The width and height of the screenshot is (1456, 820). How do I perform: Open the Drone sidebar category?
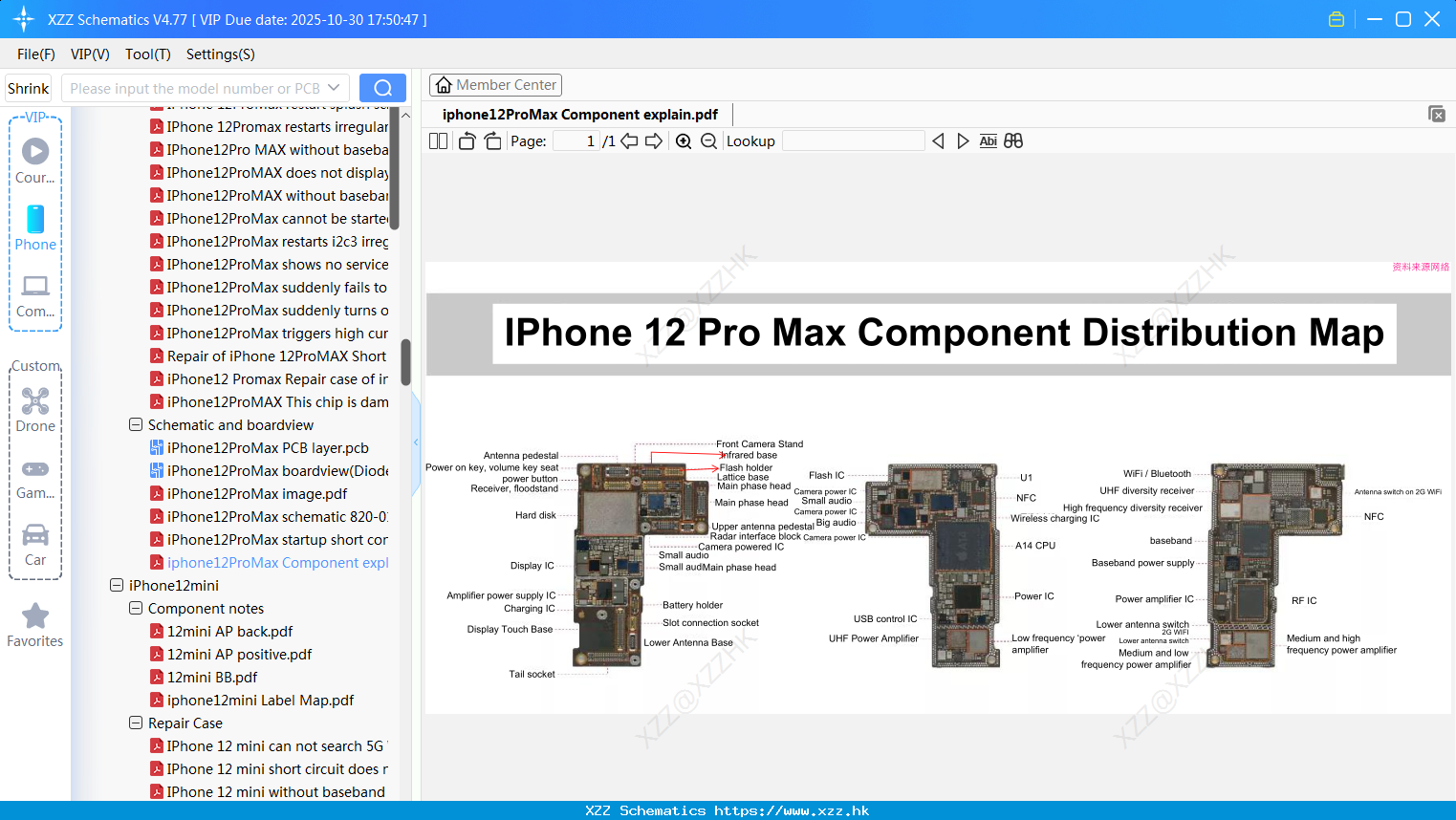[35, 410]
